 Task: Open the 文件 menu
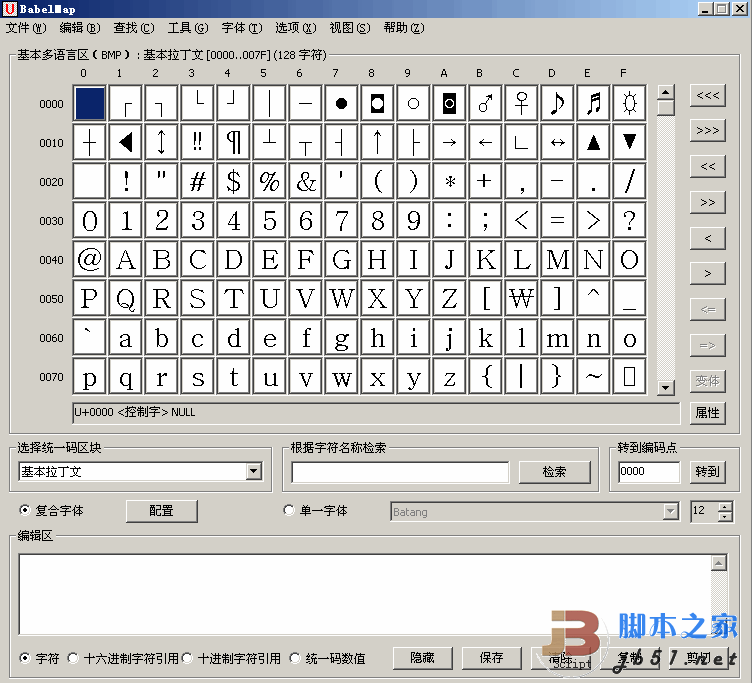pyautogui.click(x=26, y=28)
